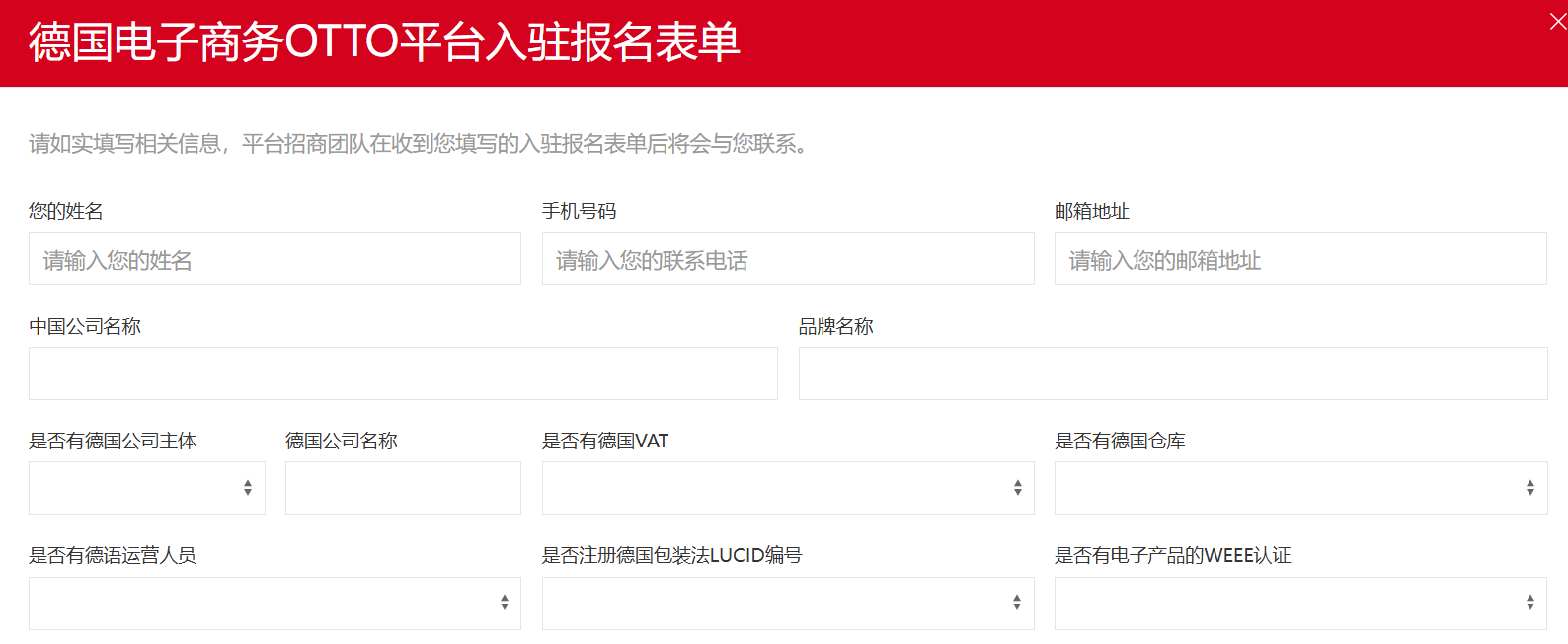
Task: Select the 中国公司名称 input box
Action: tap(403, 373)
